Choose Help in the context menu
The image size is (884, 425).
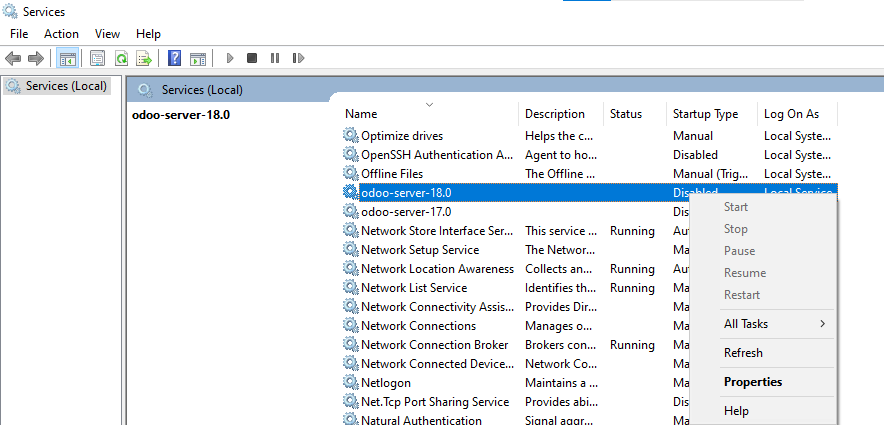[x=763, y=410]
